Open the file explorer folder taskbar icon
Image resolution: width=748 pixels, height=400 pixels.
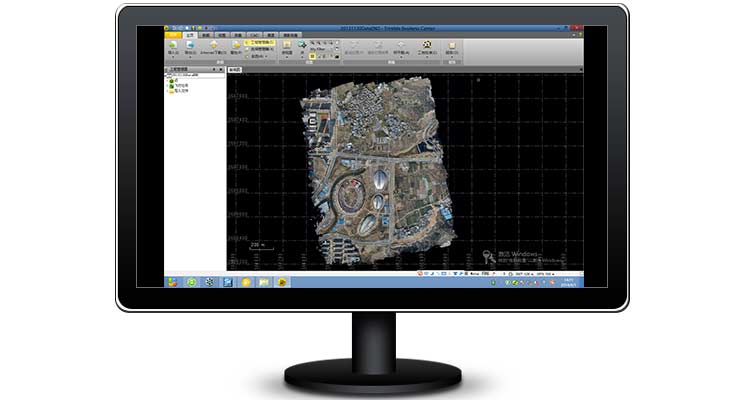click(x=264, y=281)
